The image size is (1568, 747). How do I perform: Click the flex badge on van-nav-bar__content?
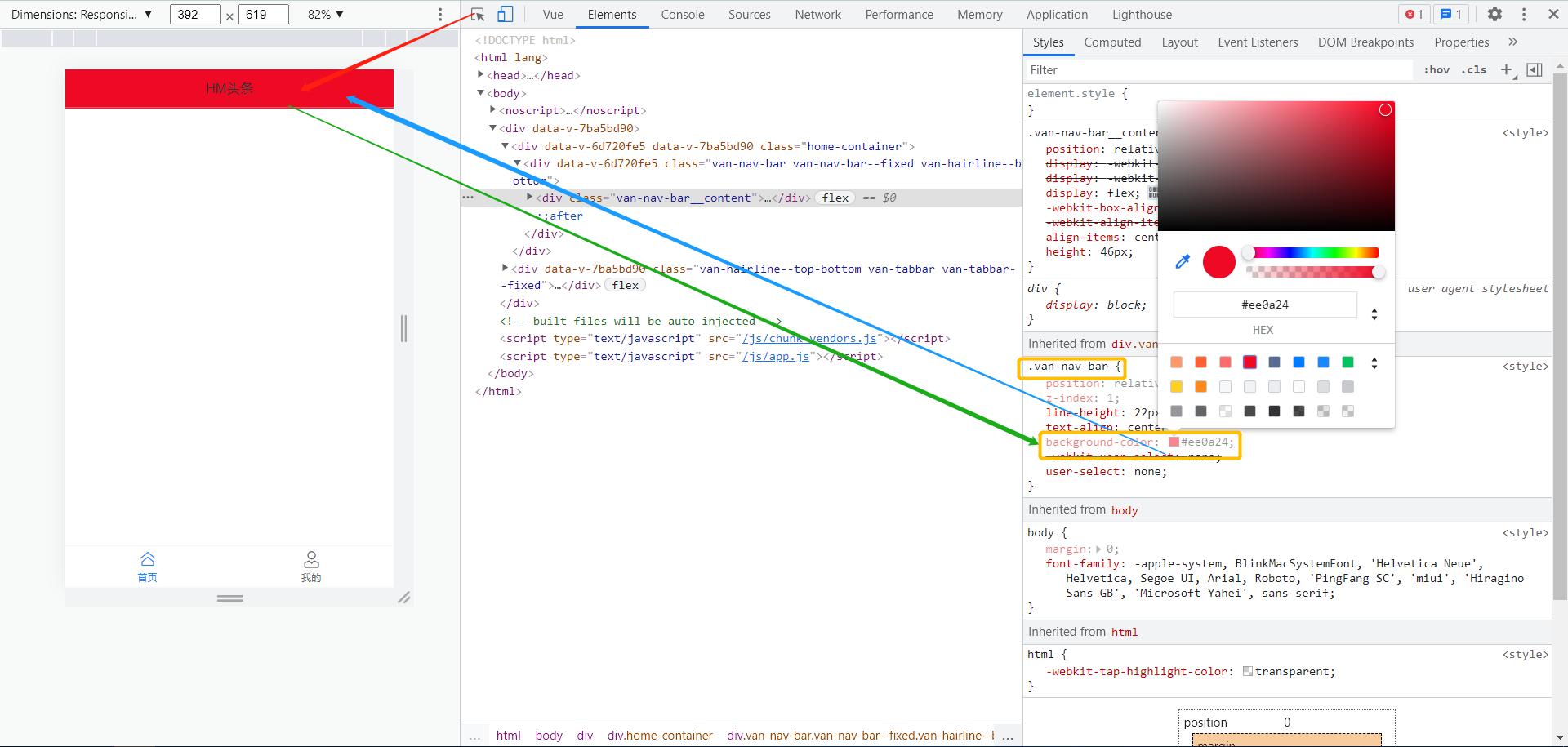pos(835,198)
